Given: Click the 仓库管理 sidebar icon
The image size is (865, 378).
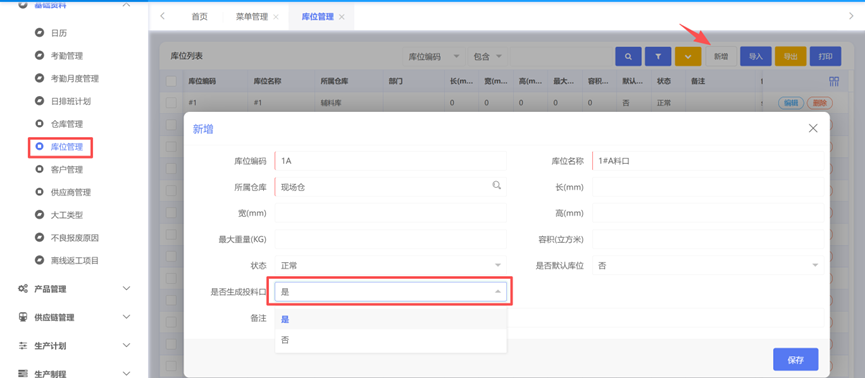Looking at the screenshot, I should [39, 124].
